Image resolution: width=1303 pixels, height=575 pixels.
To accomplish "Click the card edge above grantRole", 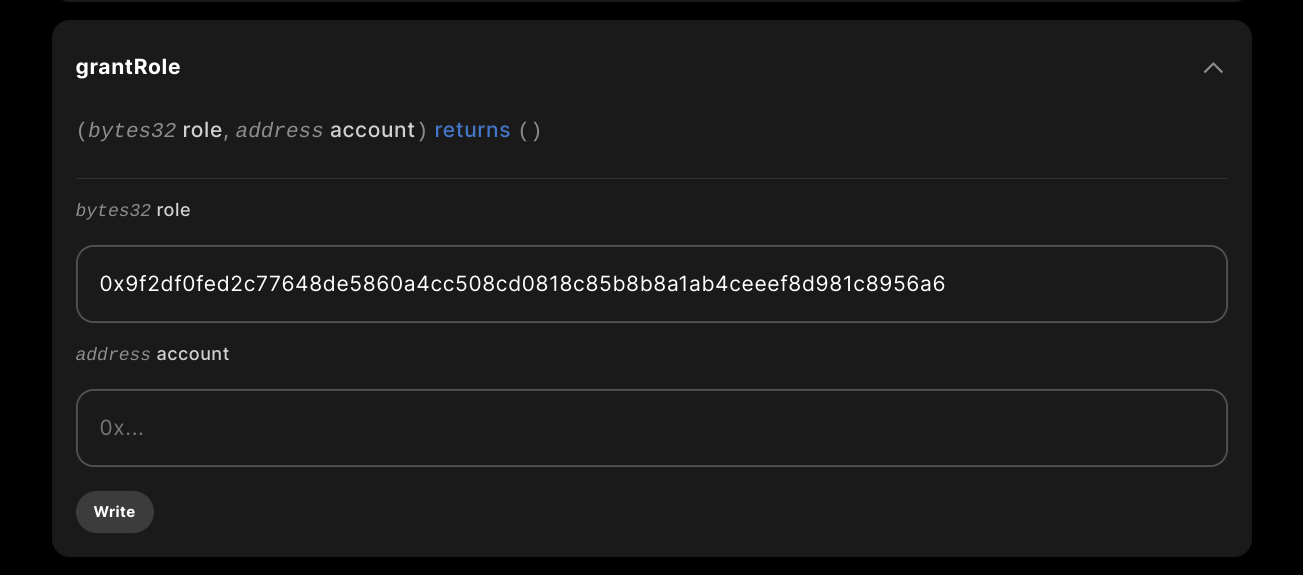I will point(651,21).
